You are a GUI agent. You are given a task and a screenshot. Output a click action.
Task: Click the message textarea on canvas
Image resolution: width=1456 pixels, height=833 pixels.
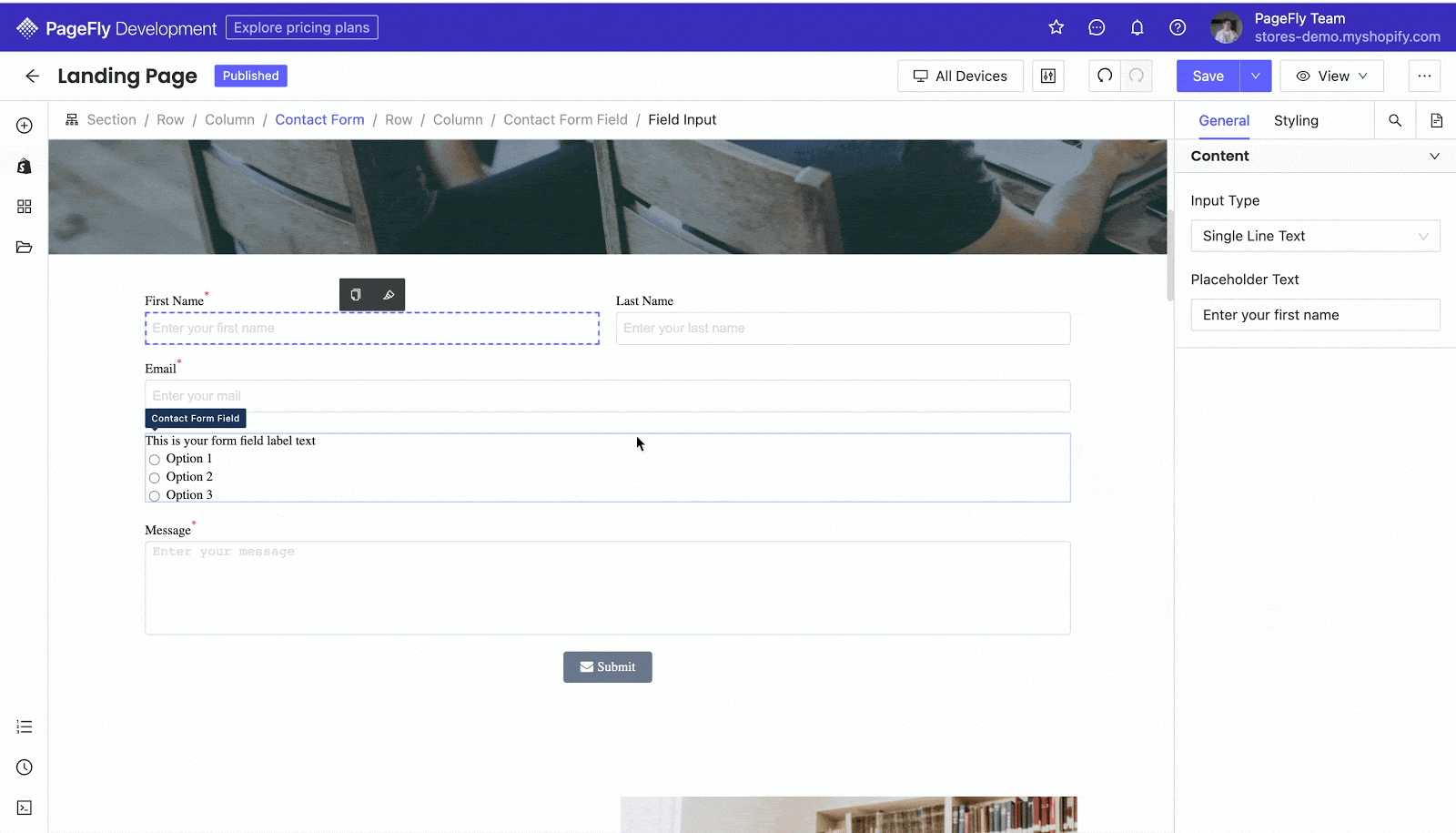pyautogui.click(x=607, y=588)
